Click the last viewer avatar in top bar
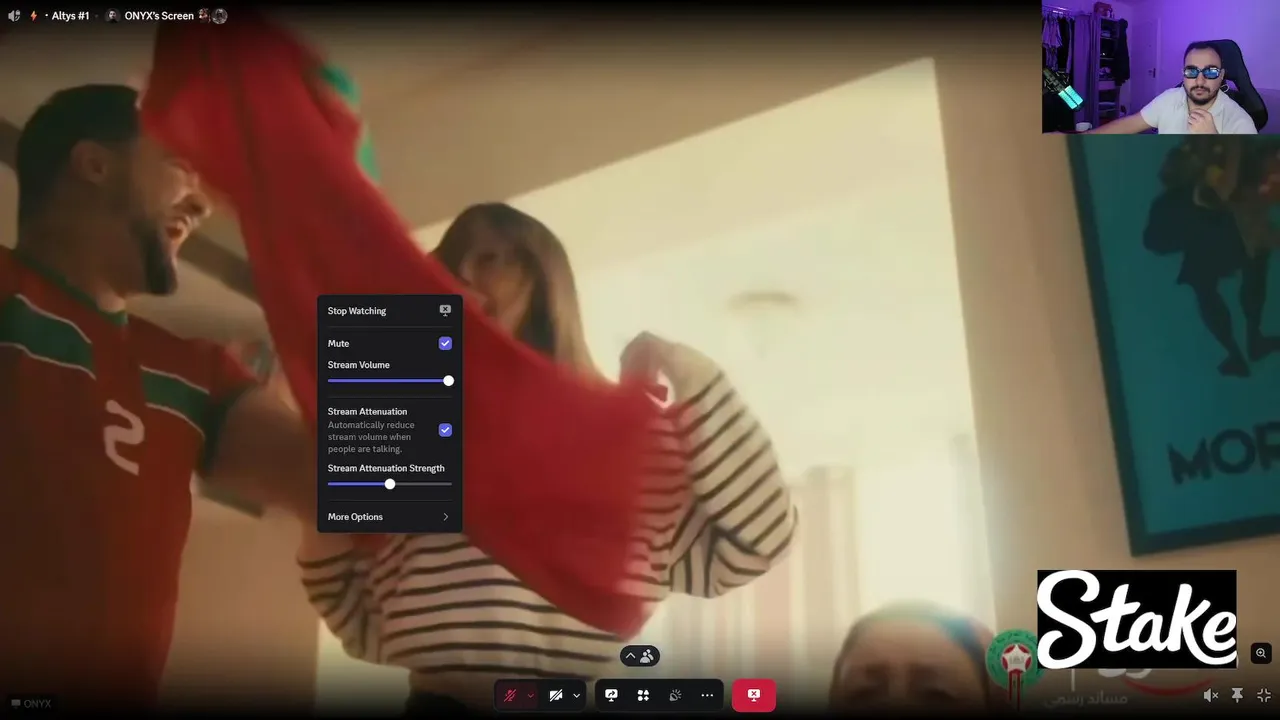The width and height of the screenshot is (1280, 720). pyautogui.click(x=219, y=16)
